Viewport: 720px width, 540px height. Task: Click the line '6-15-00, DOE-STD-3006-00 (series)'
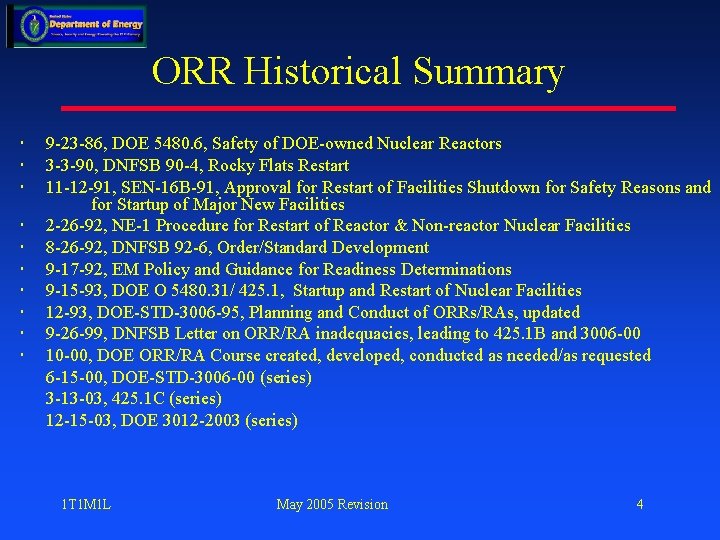click(x=179, y=377)
